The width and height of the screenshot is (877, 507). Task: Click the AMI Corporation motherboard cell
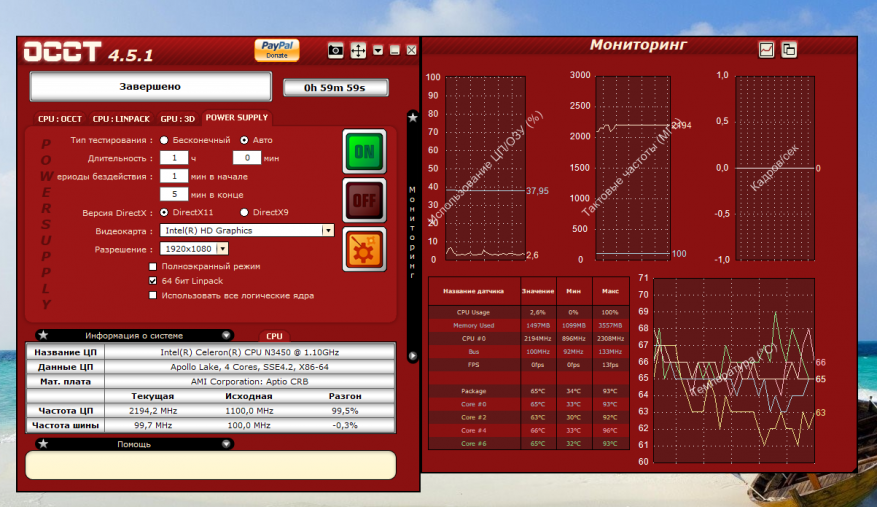(249, 382)
